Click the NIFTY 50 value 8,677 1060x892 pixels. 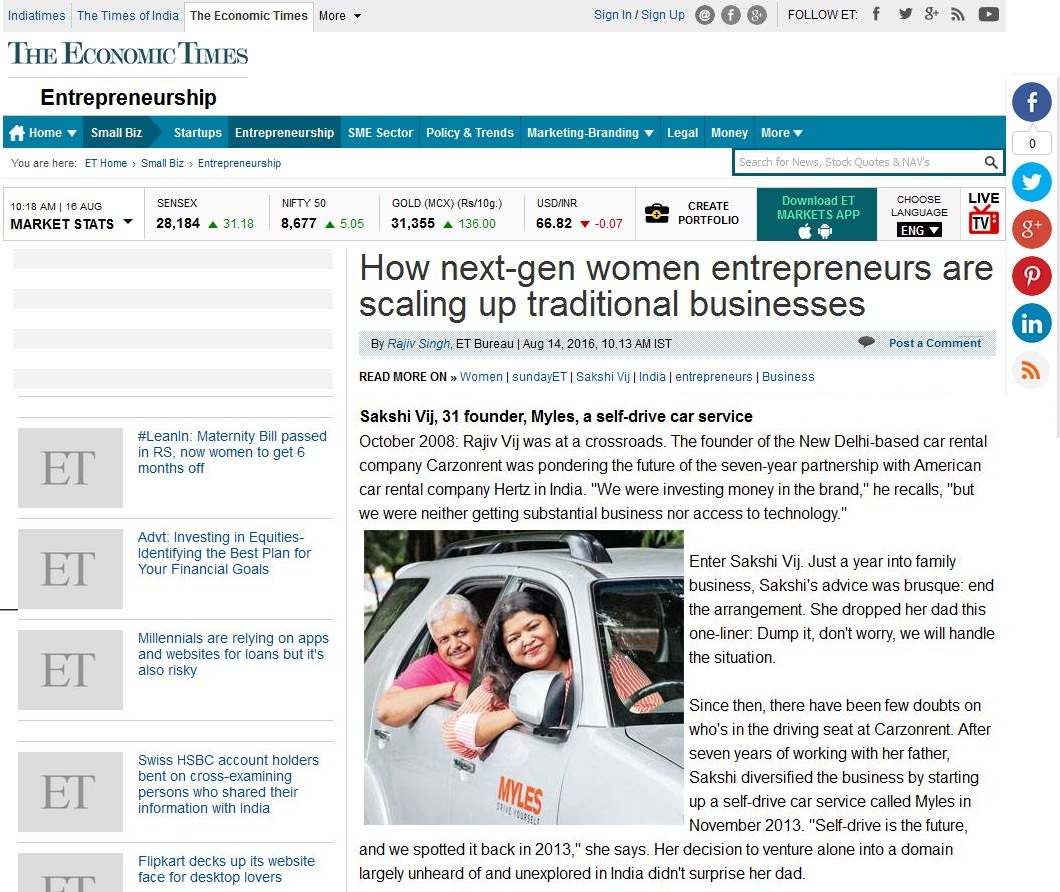(x=299, y=223)
